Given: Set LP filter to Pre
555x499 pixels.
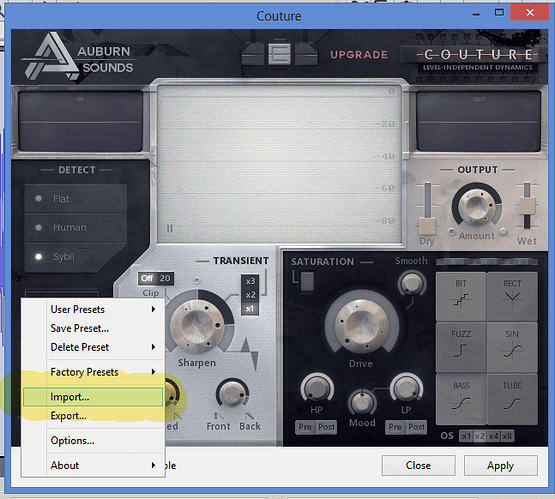Looking at the screenshot, I should [x=395, y=427].
